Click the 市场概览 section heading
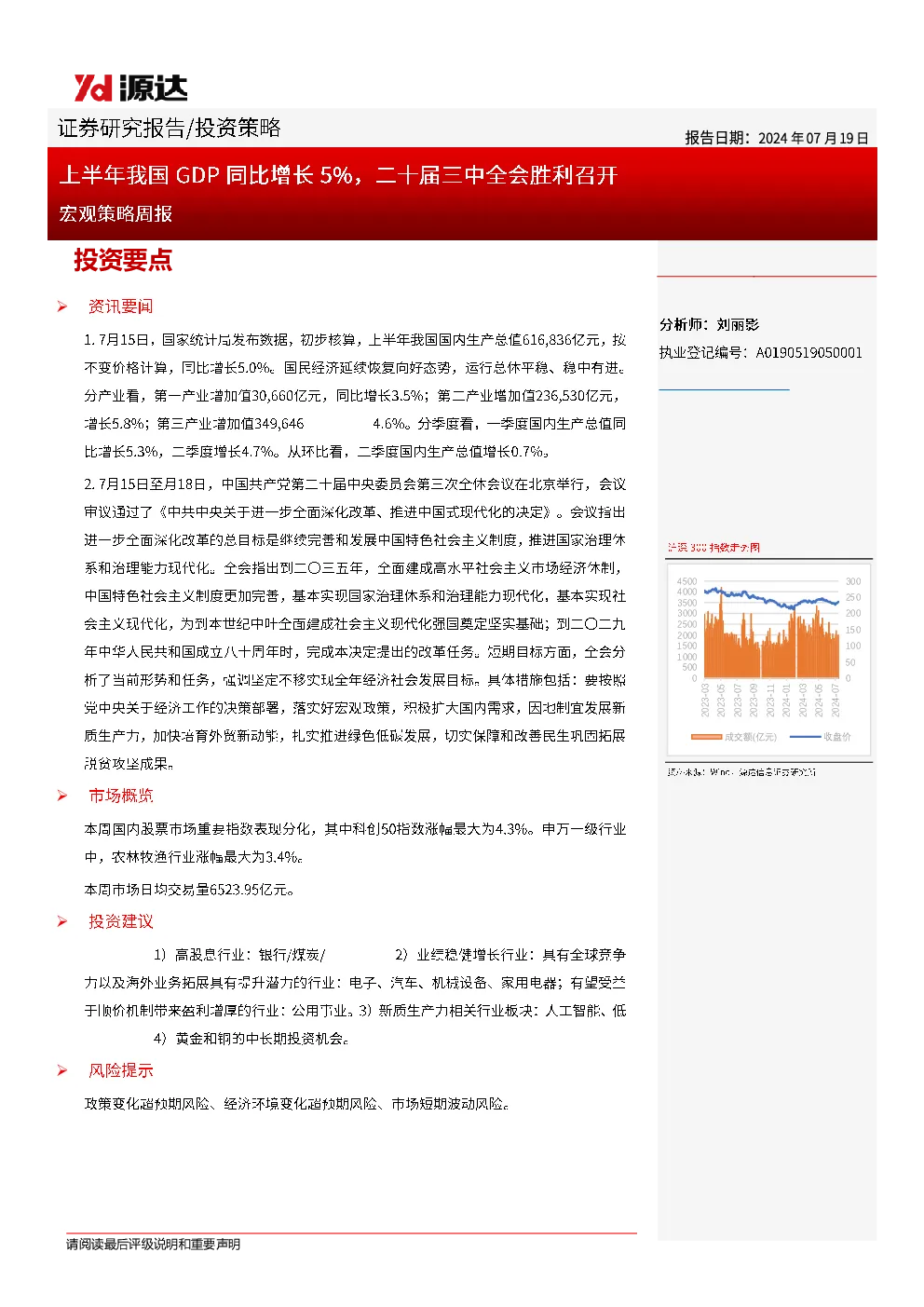Viewport: 924px width, 1307px height. tap(120, 796)
